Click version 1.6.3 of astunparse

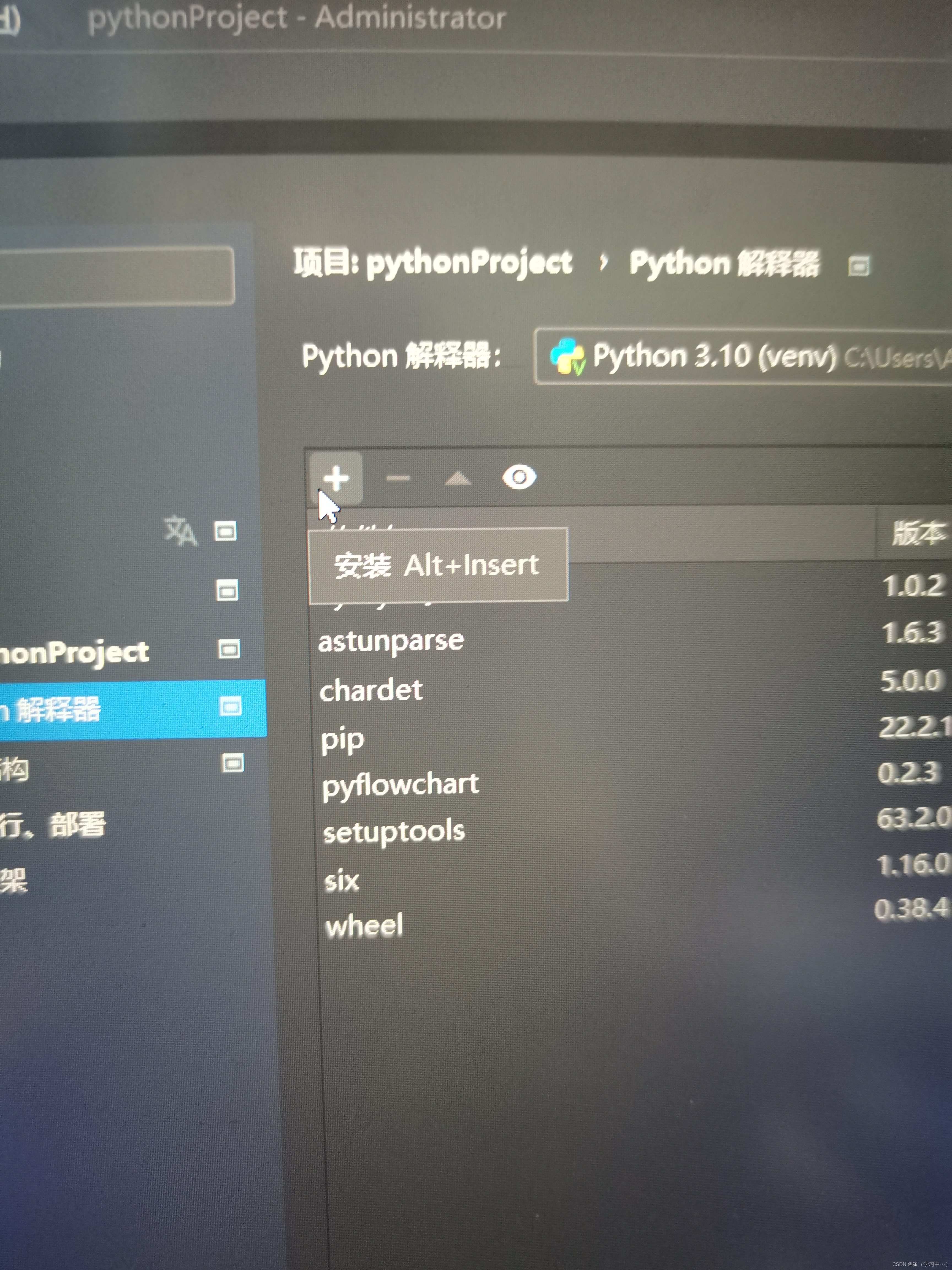tap(913, 633)
